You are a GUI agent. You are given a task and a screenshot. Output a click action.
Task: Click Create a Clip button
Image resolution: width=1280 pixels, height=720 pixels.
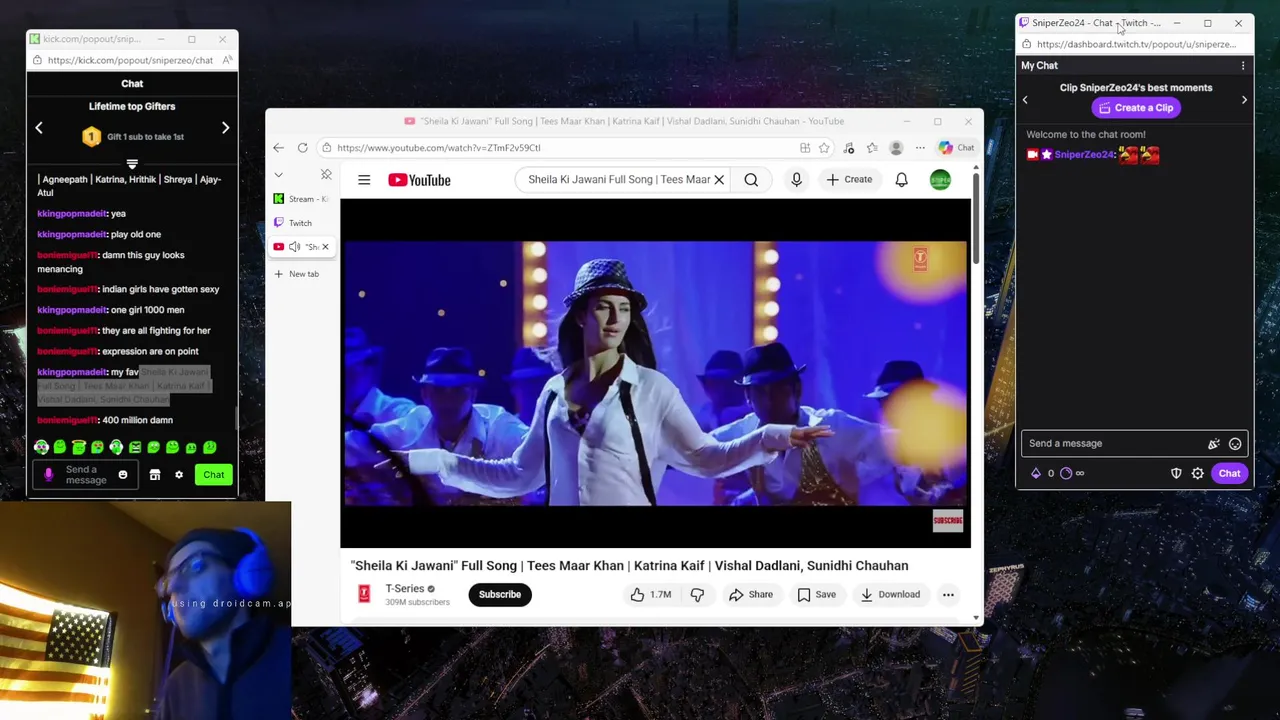tap(1136, 108)
